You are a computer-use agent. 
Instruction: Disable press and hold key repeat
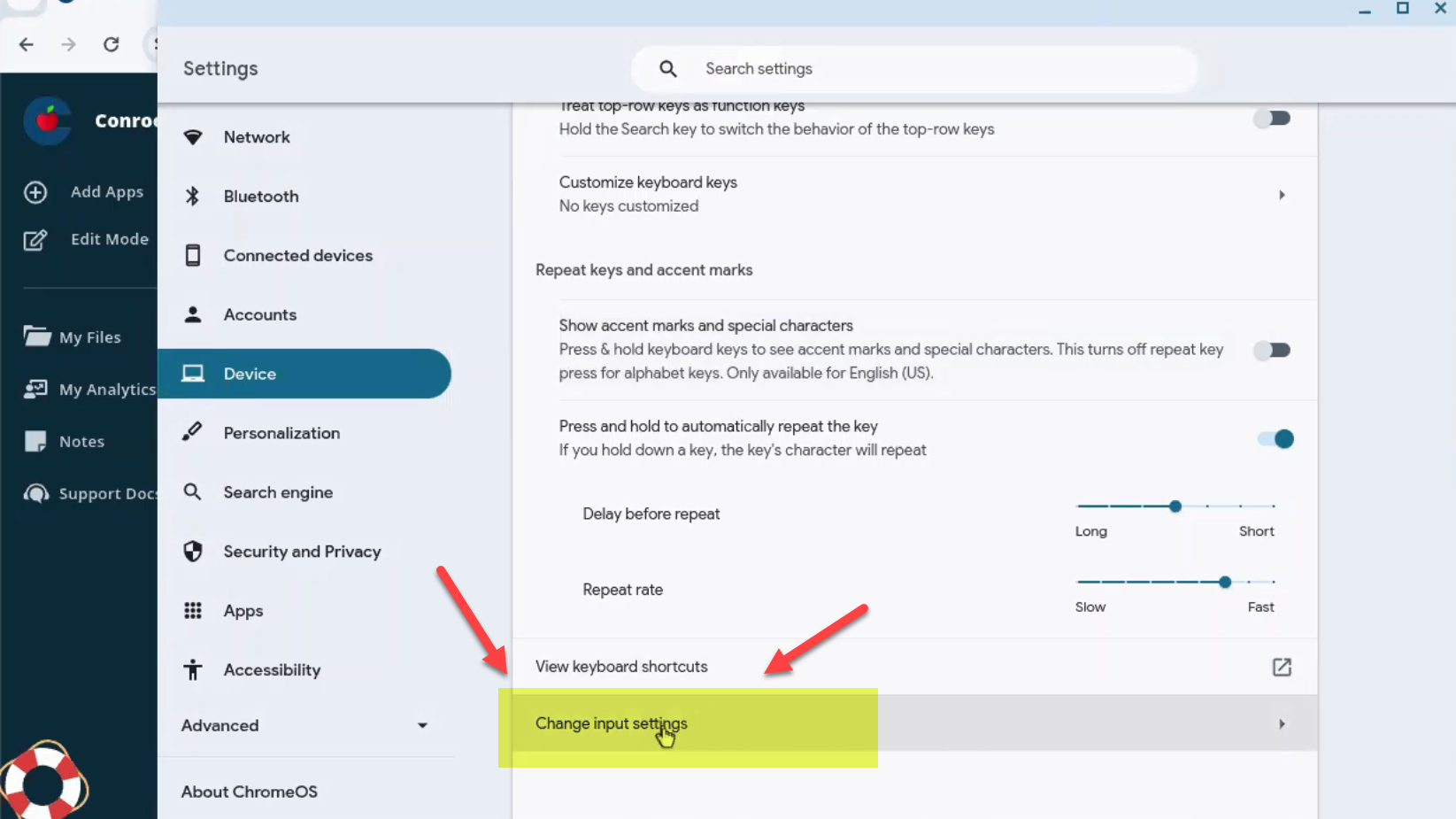tap(1275, 439)
